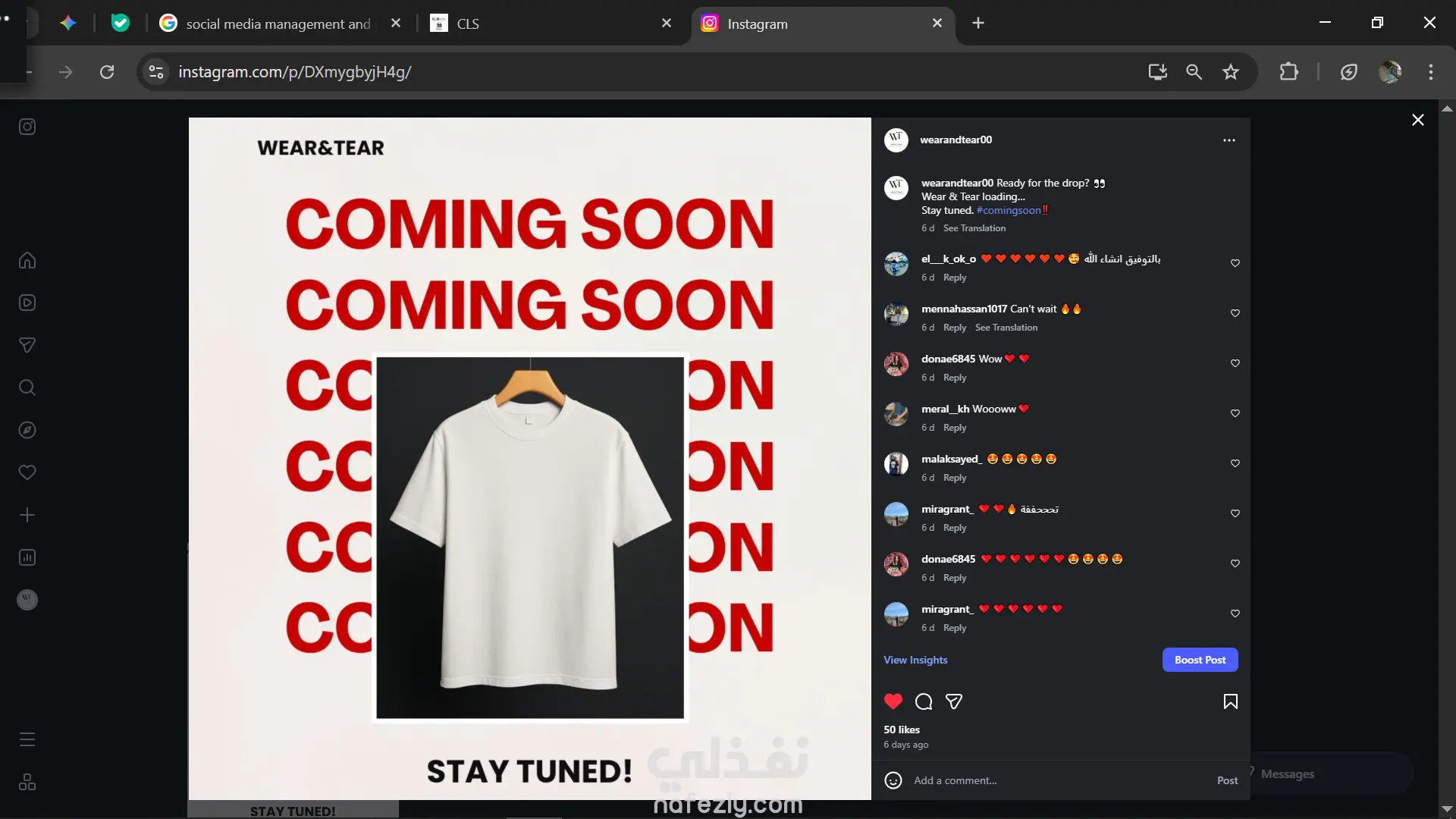This screenshot has height=819, width=1456.
Task: Click the Boost Post button
Action: (1200, 660)
